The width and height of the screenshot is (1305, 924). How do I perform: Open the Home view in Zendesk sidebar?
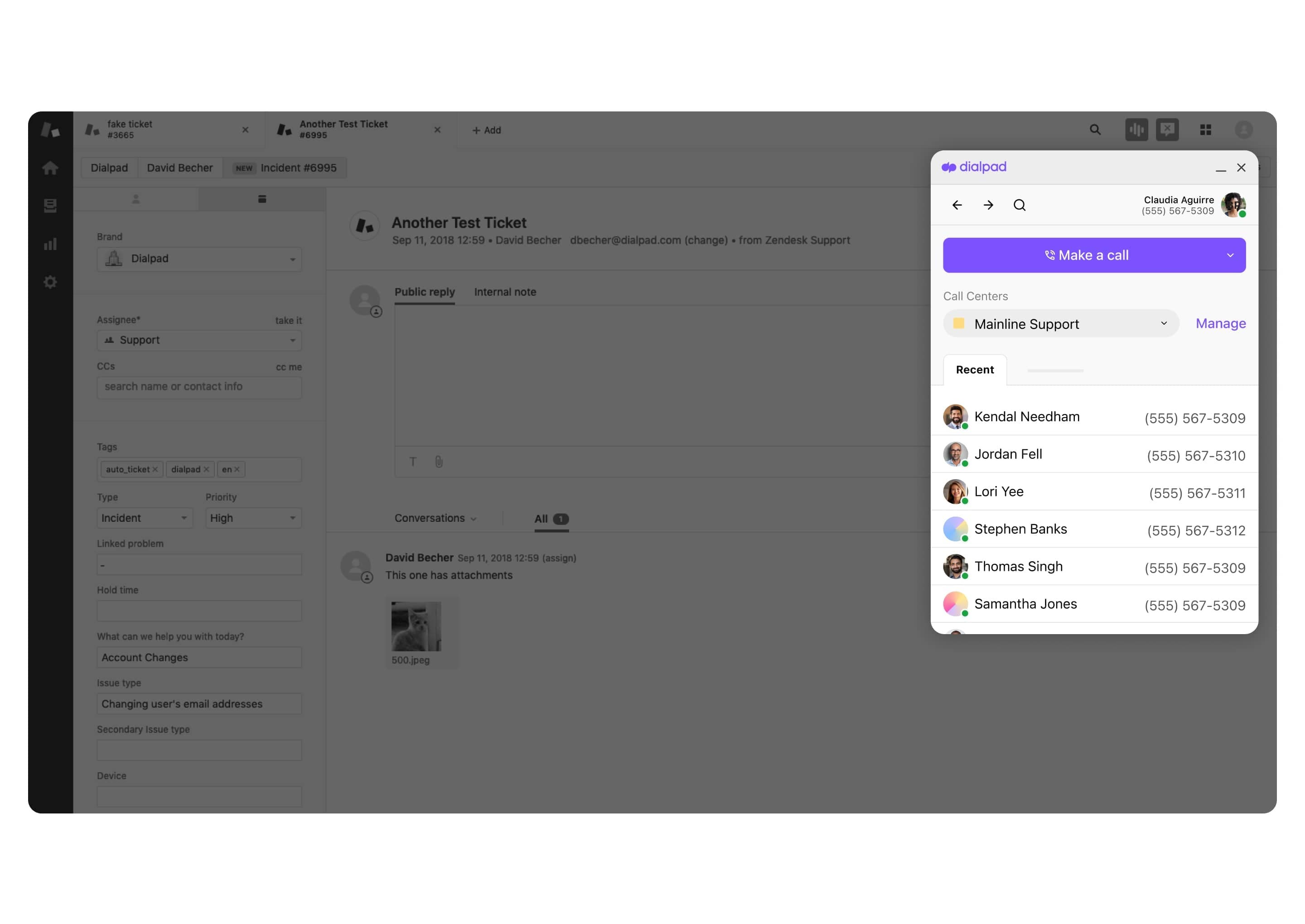[50, 168]
